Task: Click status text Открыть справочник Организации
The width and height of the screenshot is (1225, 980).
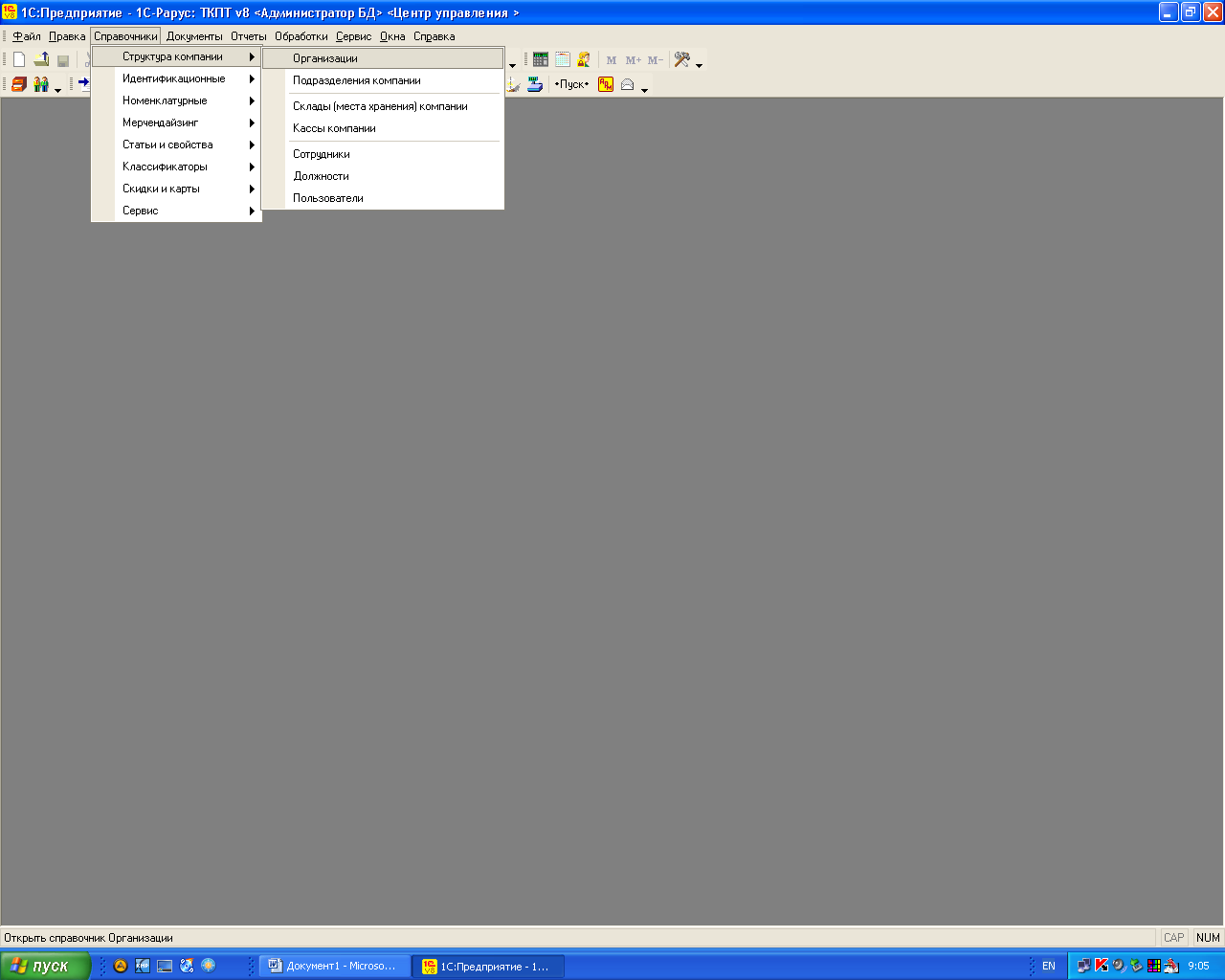Action: click(x=88, y=938)
